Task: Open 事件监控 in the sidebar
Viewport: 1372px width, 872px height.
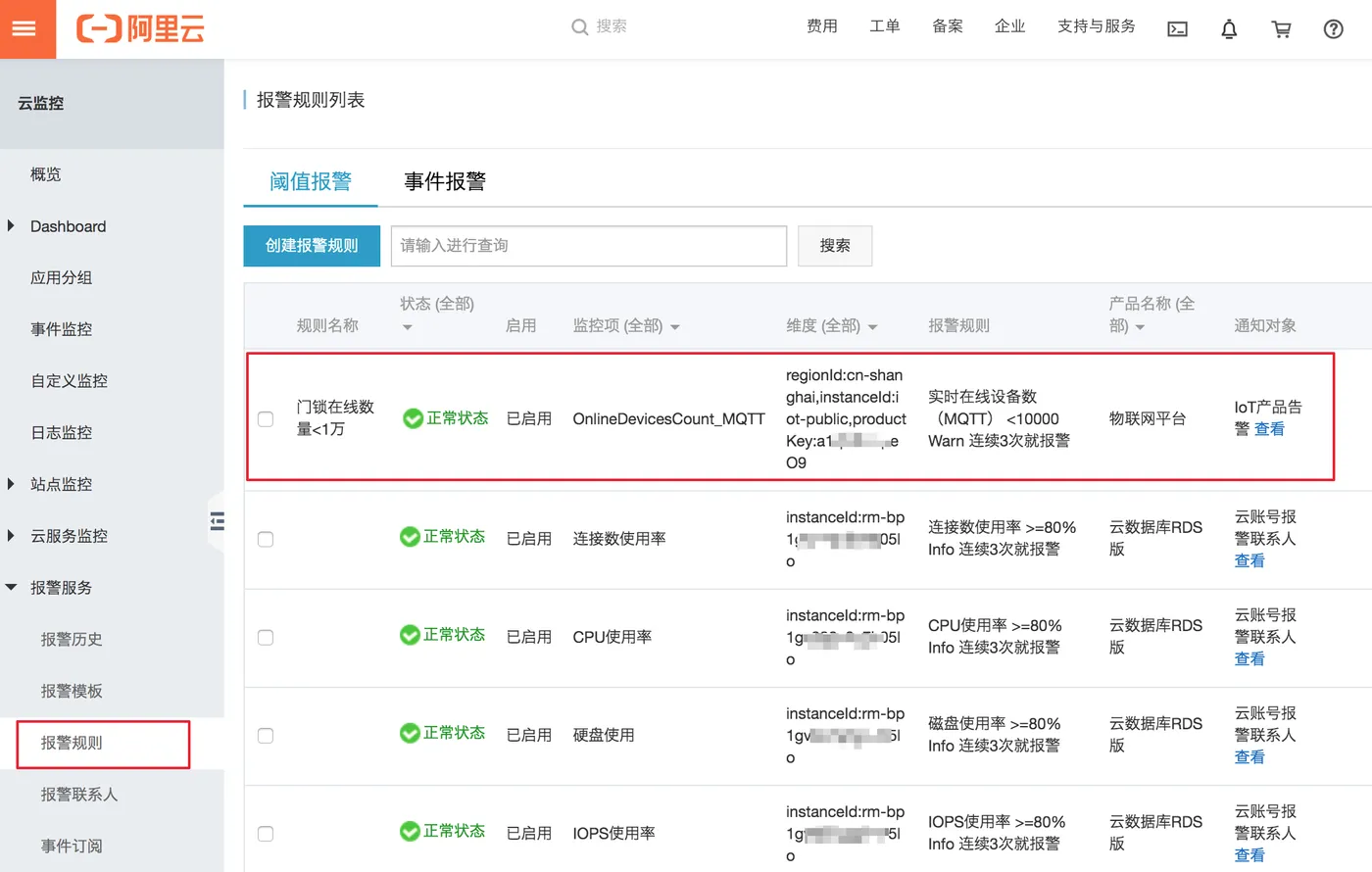Action: [62, 329]
